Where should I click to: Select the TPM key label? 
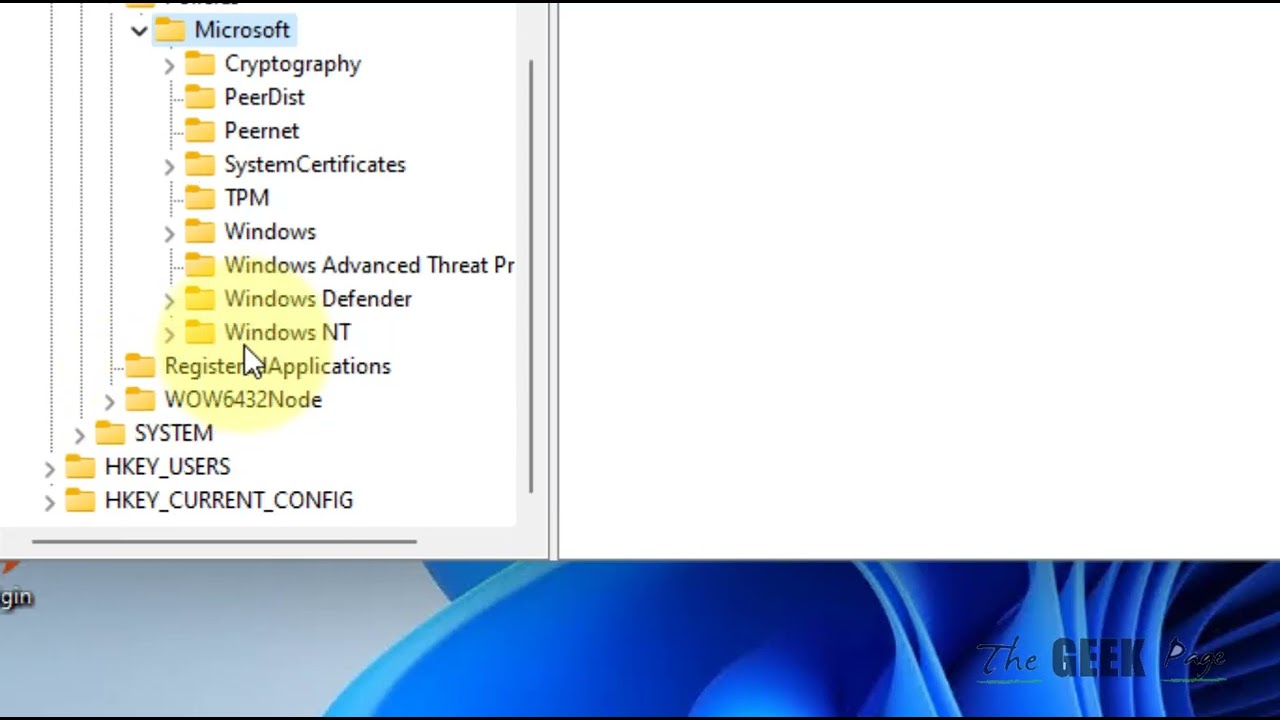tap(246, 198)
